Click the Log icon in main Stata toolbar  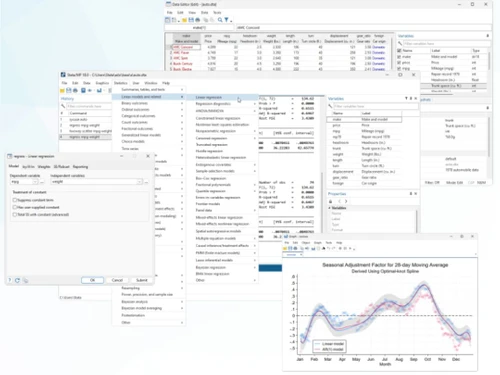pos(83,90)
